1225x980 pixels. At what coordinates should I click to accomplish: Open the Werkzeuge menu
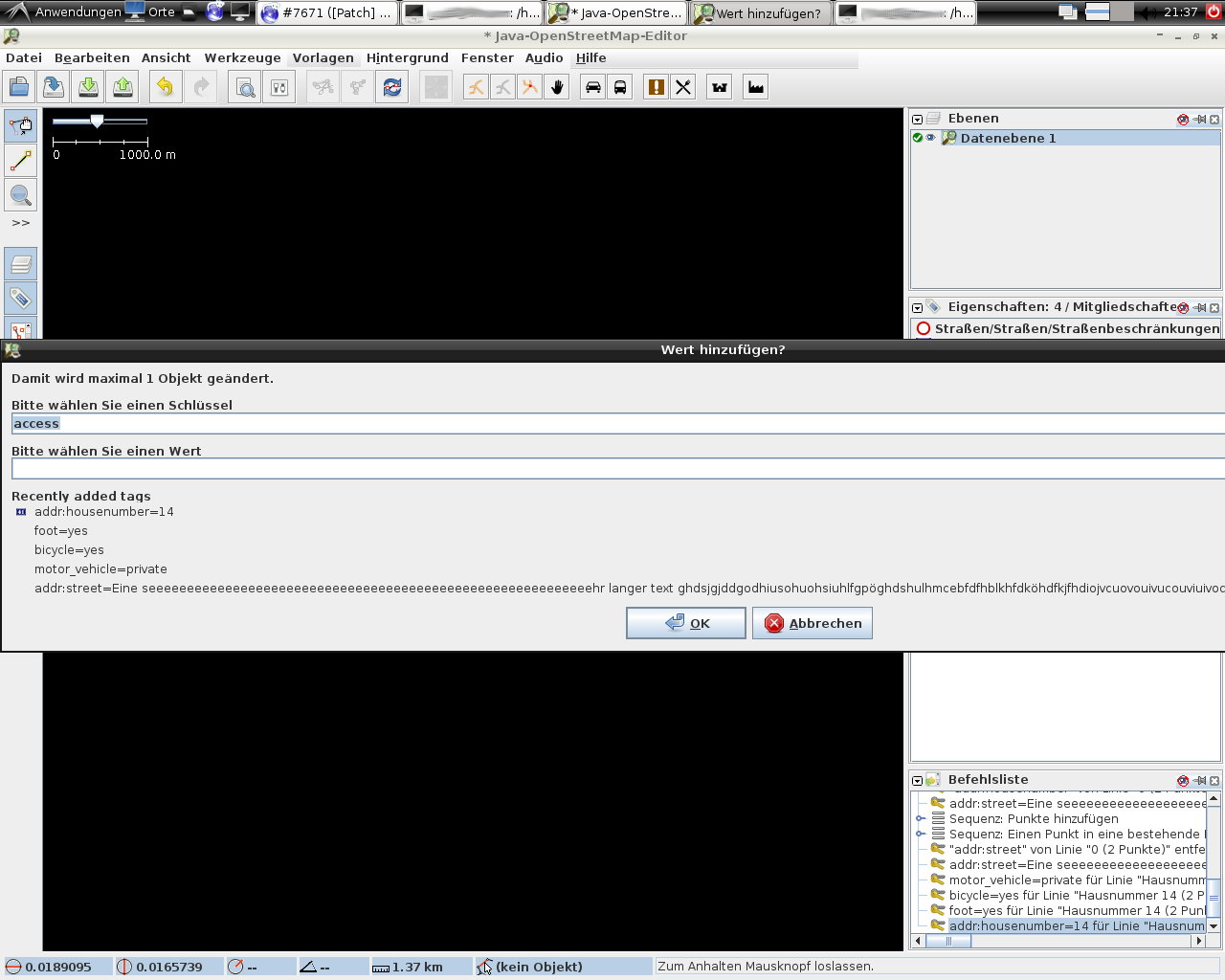pos(242,58)
